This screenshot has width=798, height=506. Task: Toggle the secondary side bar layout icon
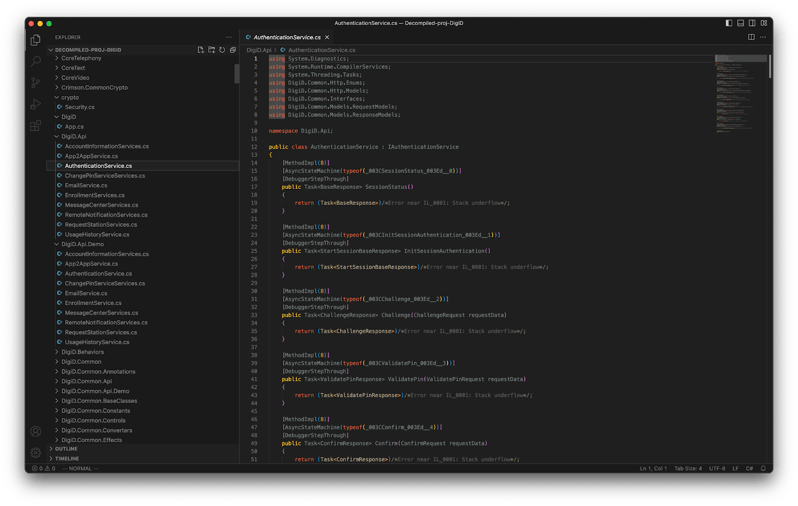[x=752, y=23]
